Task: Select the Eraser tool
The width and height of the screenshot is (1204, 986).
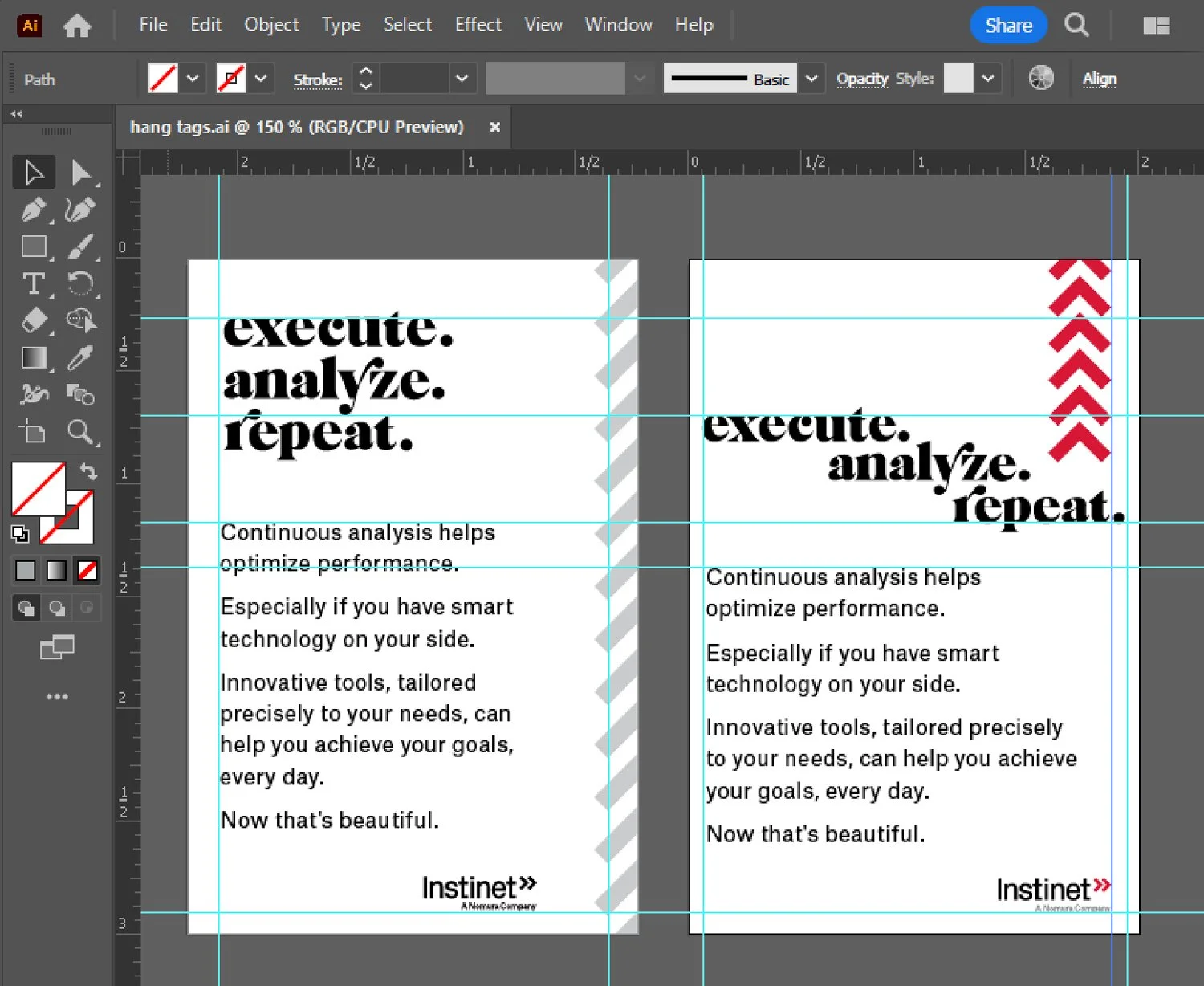Action: point(34,320)
